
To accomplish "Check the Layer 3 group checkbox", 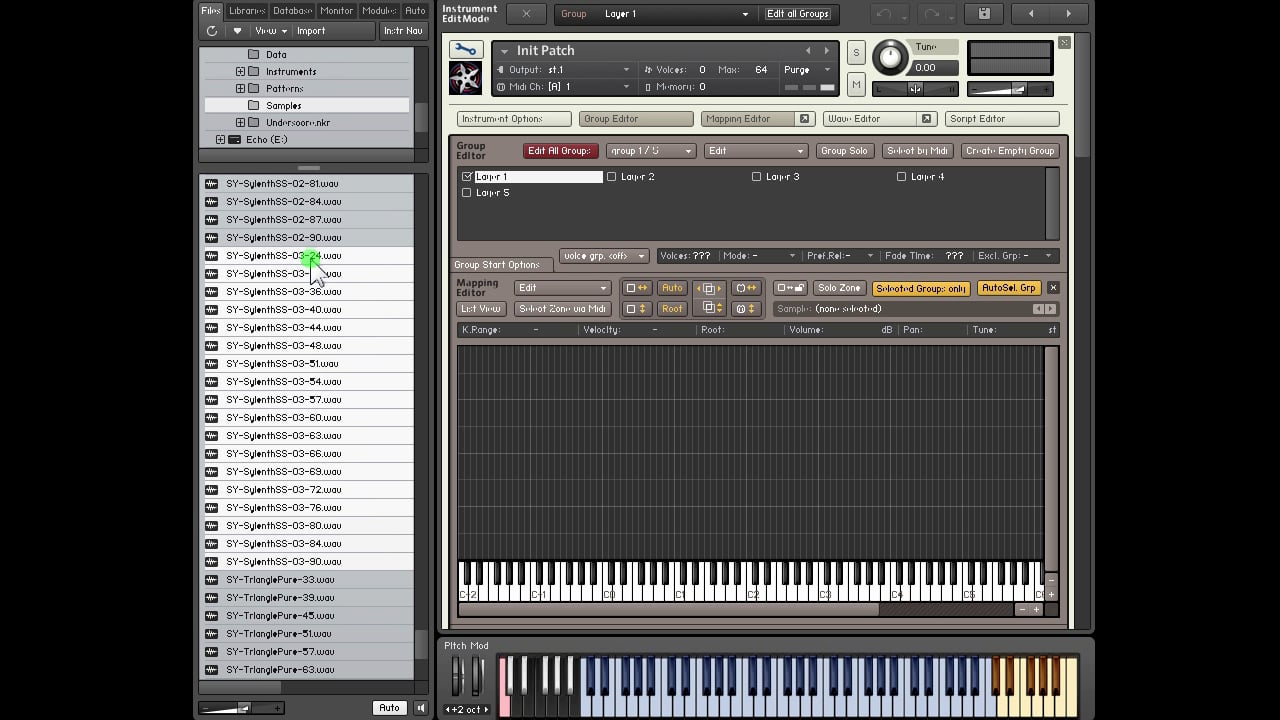I will point(757,177).
